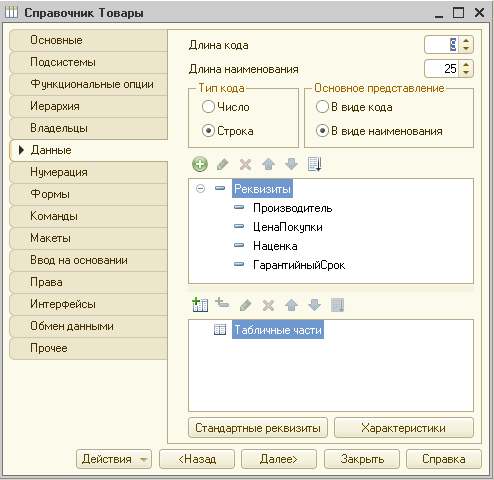
Task: Click the move up arrow above Реквизиты list
Action: pyautogui.click(x=269, y=164)
